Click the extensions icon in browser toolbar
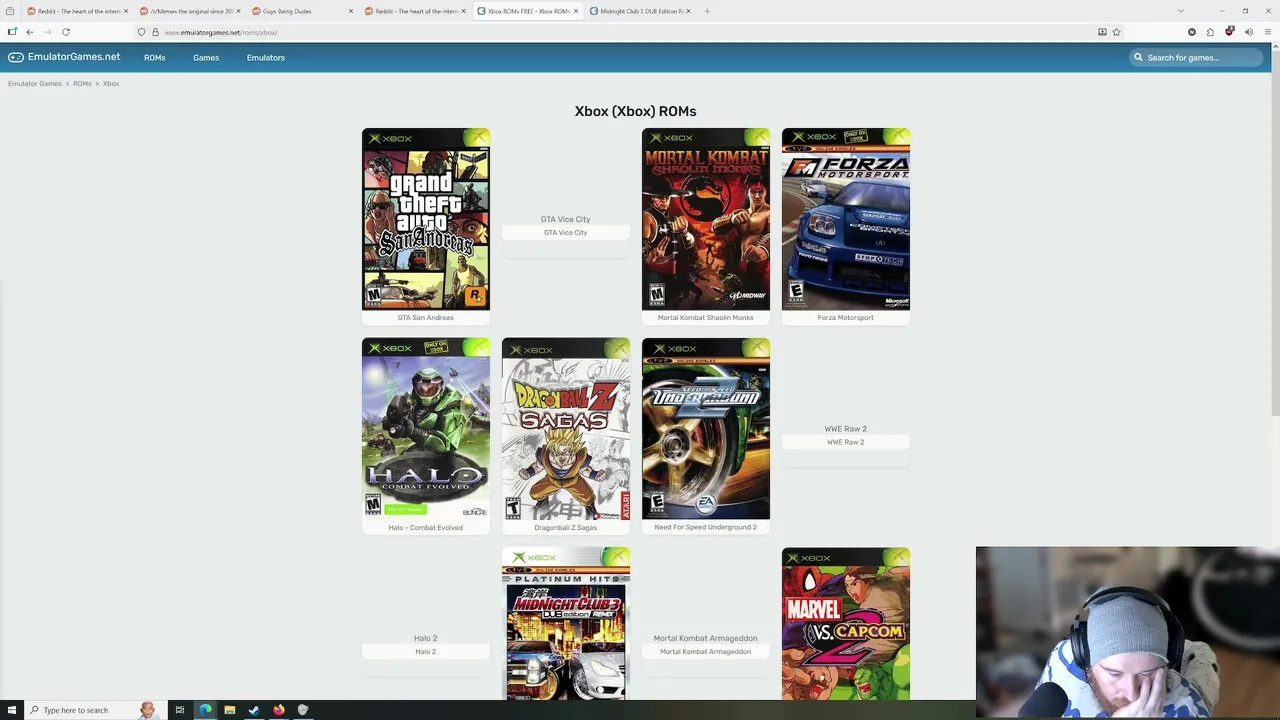This screenshot has height=720, width=1280. point(1210,32)
